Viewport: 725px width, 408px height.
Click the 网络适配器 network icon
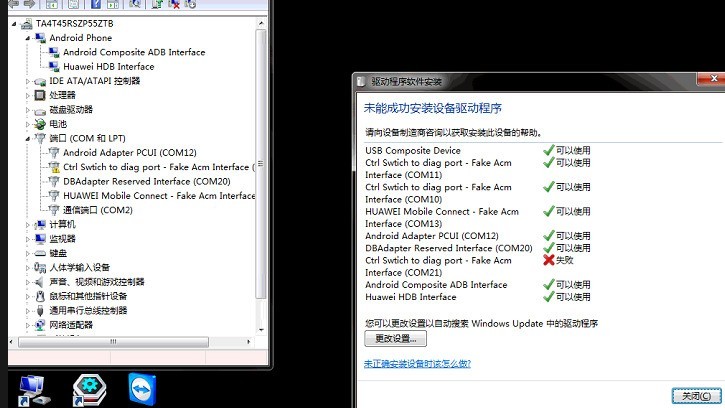click(x=40, y=325)
